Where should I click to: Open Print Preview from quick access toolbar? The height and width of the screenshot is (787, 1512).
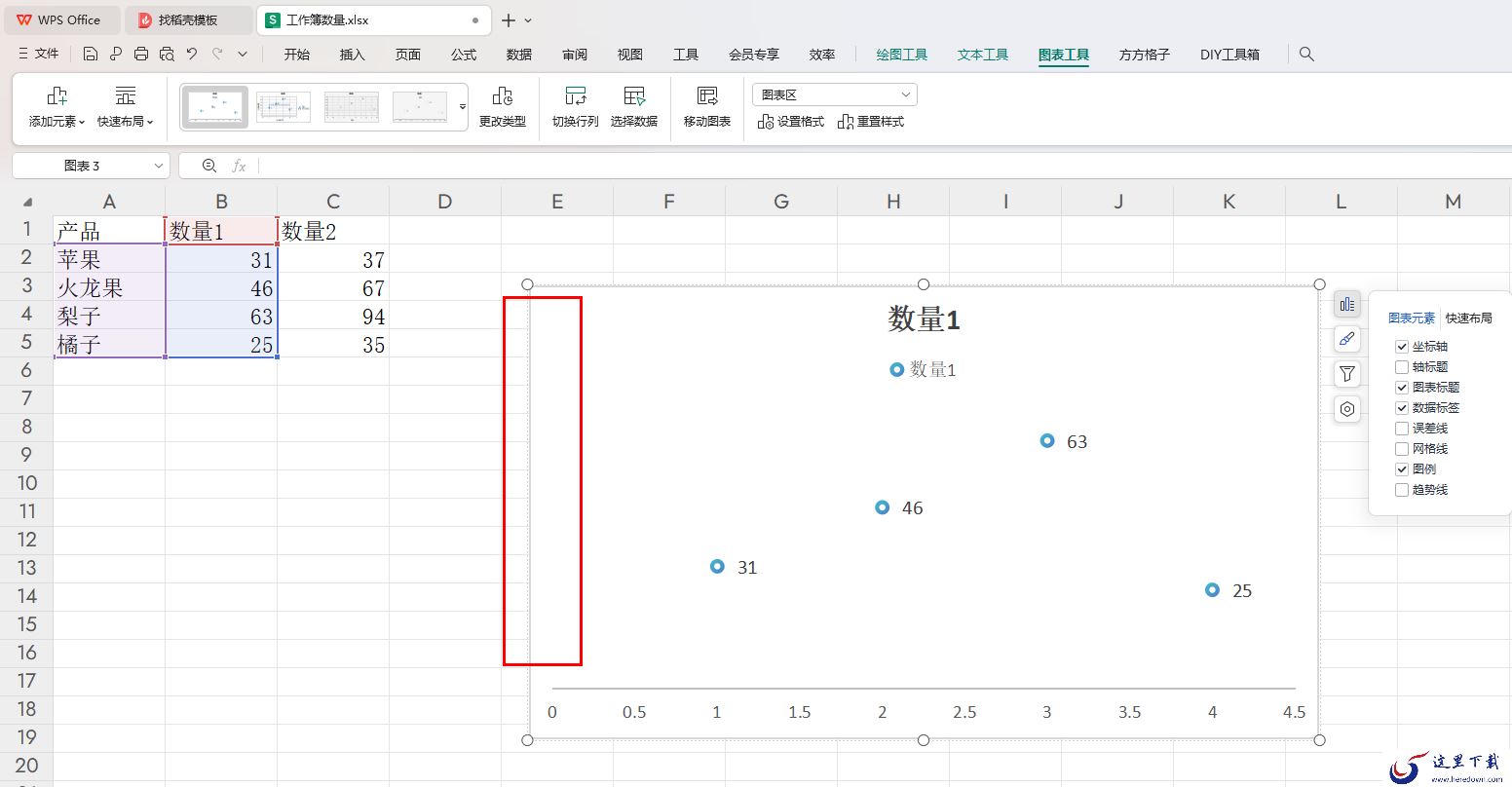coord(167,55)
